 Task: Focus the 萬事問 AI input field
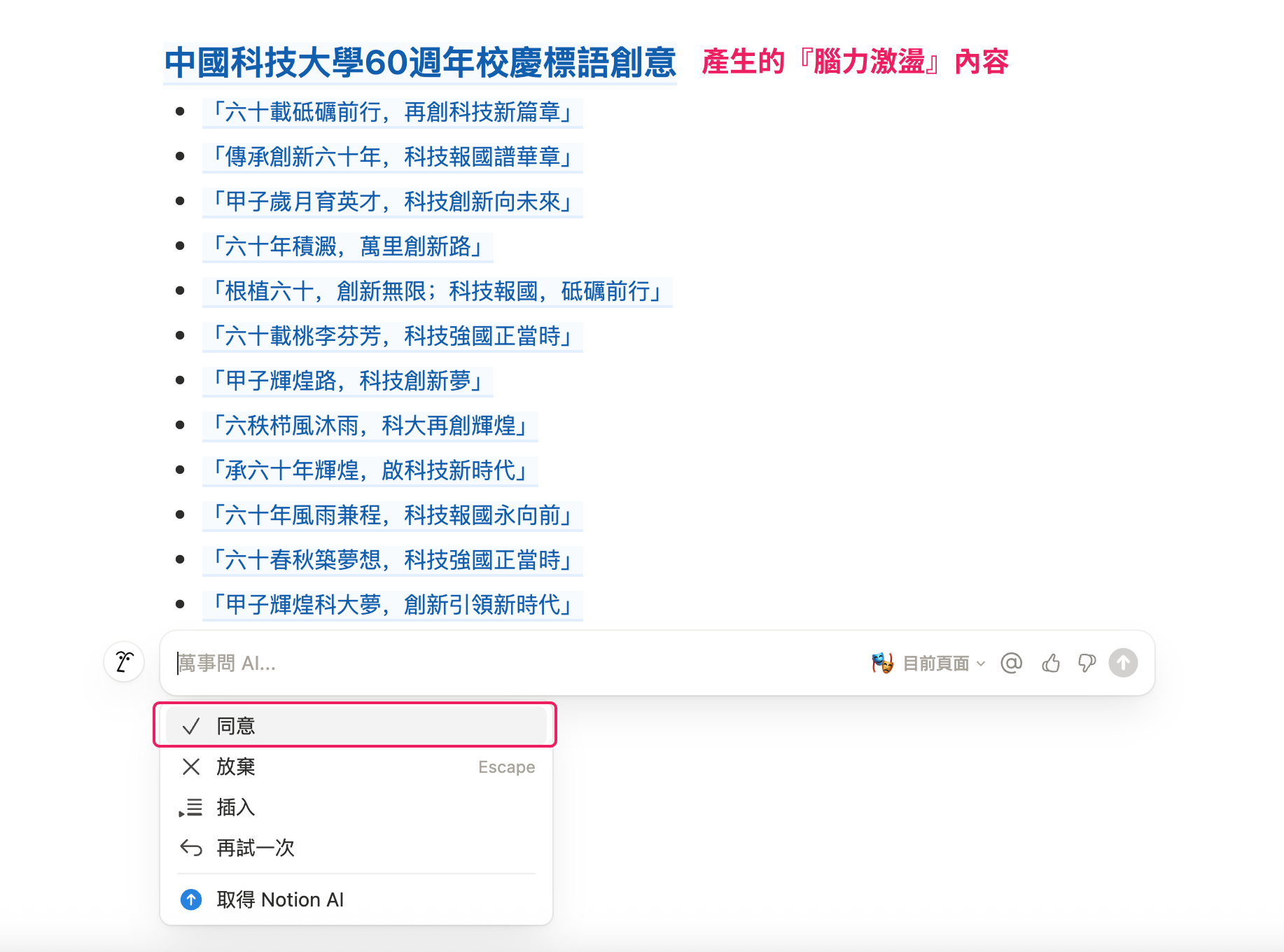490,663
